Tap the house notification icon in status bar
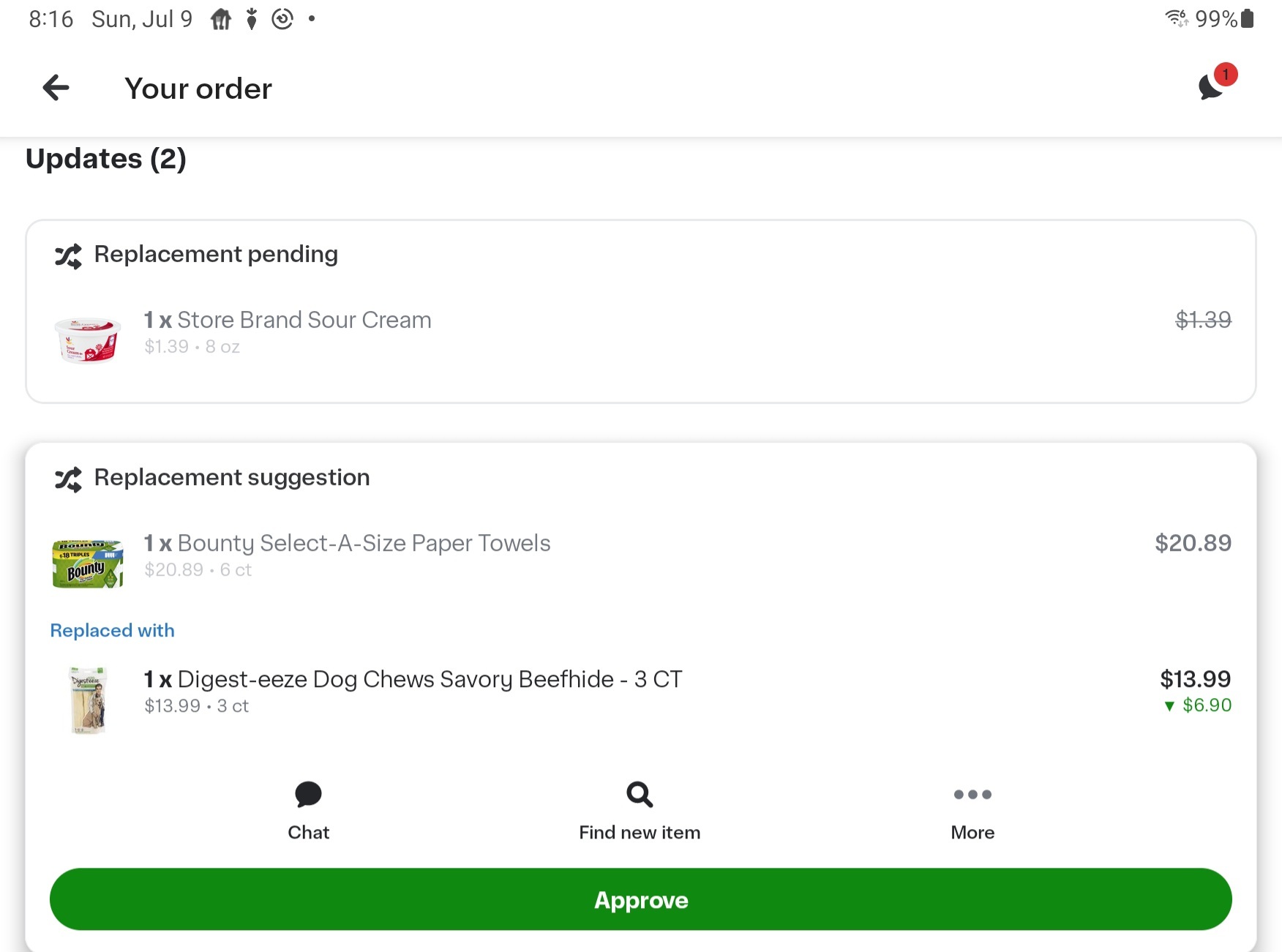This screenshot has width=1282, height=952. coord(221,19)
